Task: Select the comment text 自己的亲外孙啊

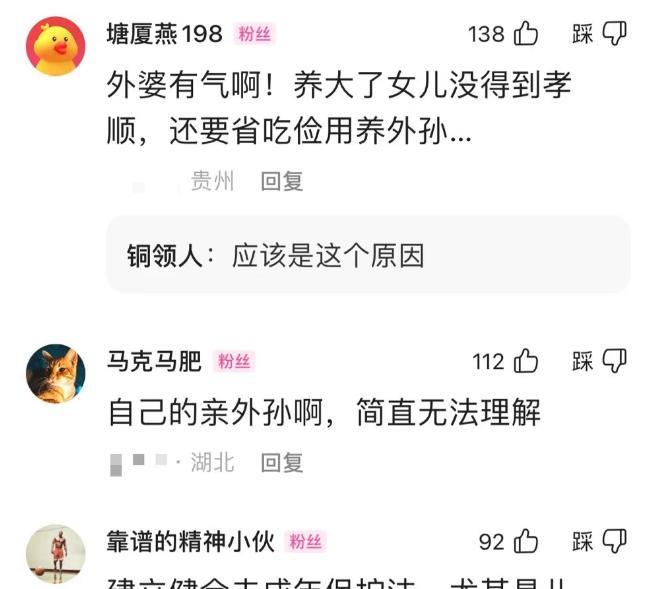Action: coord(216,413)
